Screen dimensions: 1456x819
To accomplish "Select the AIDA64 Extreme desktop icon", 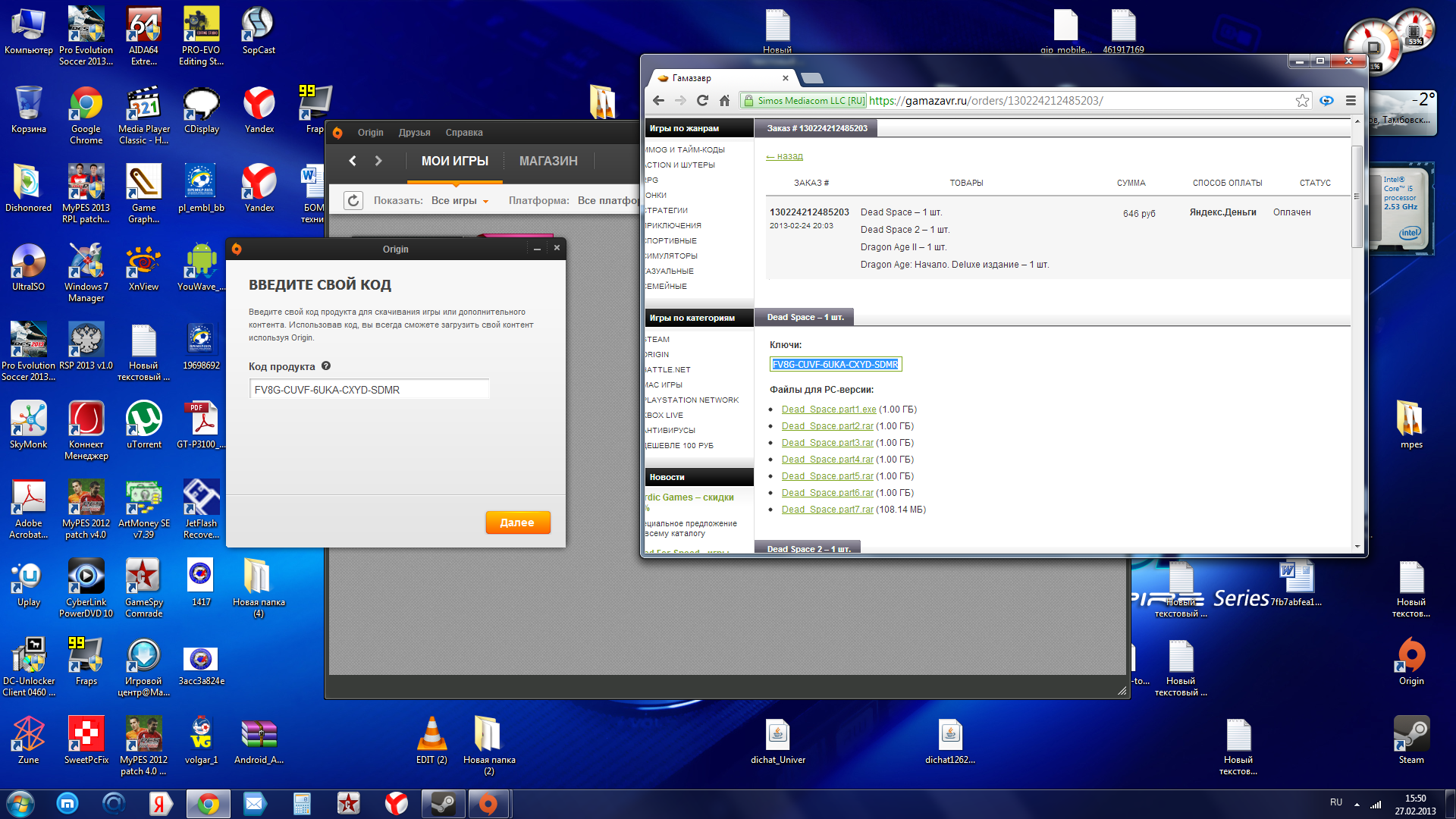I will pyautogui.click(x=143, y=36).
